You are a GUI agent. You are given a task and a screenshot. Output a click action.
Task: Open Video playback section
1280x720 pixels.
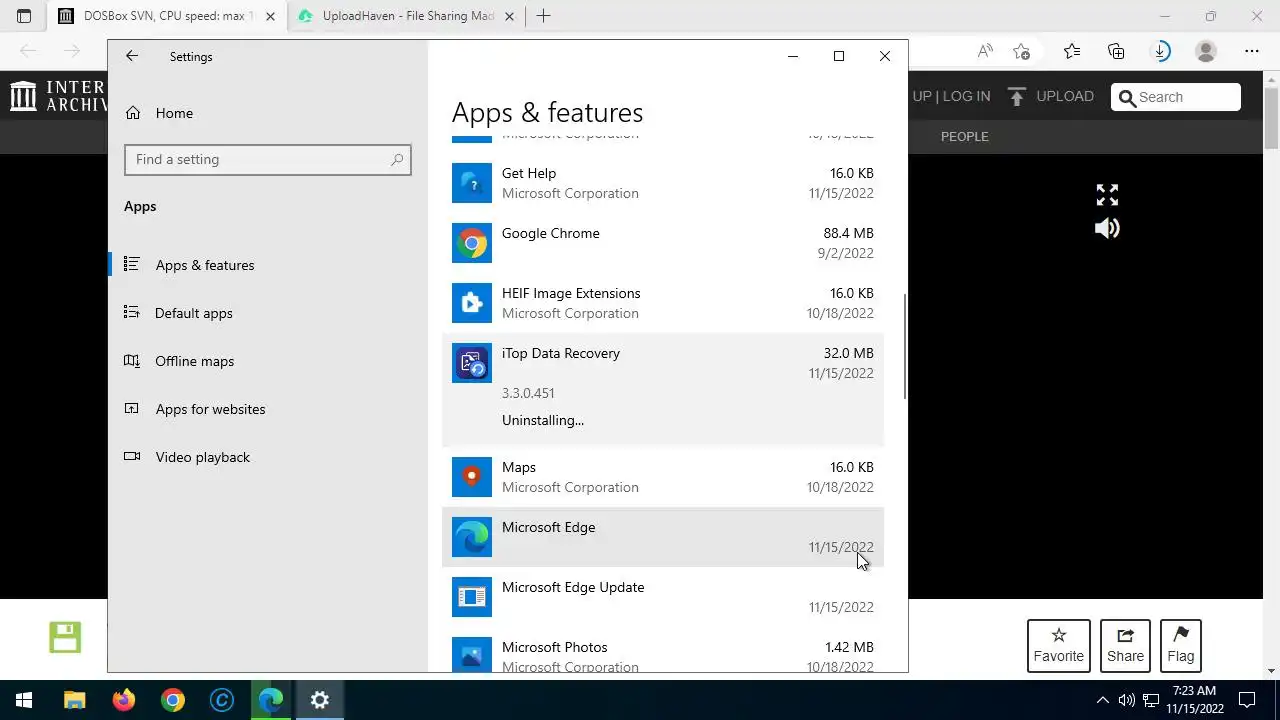coord(203,457)
